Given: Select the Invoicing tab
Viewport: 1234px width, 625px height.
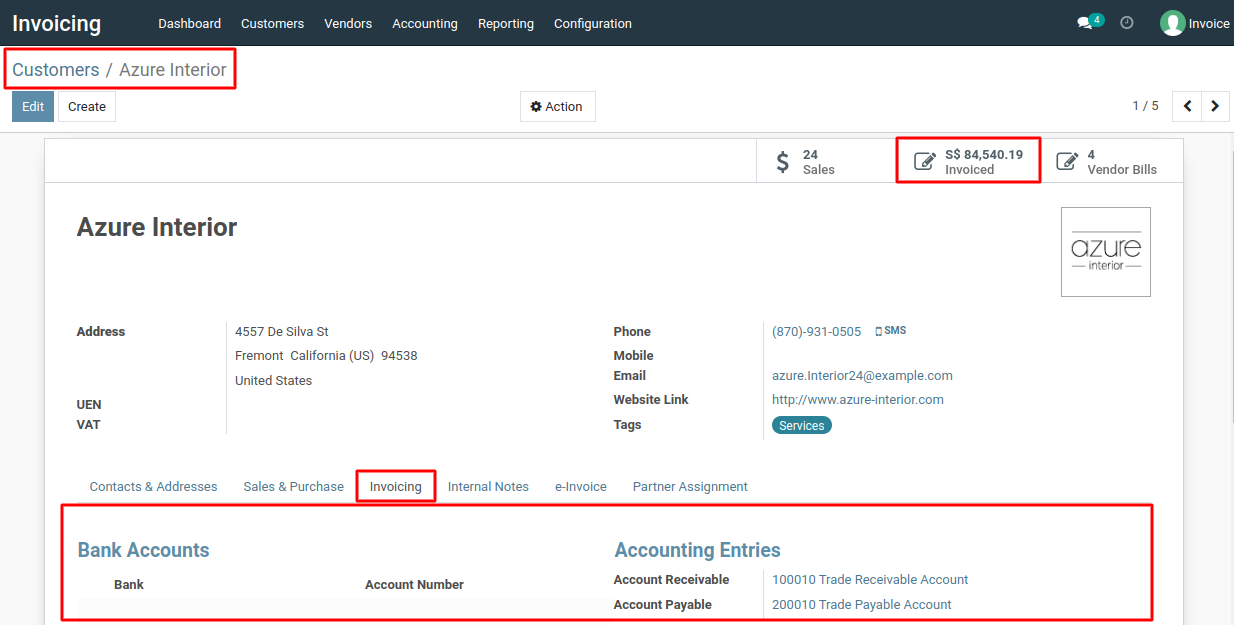Looking at the screenshot, I should coord(396,487).
